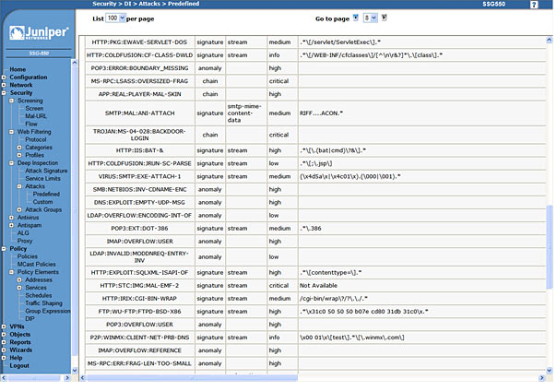Viewport: 554px width, 383px height.
Task: Open the Group Expression link
Action: click(x=48, y=311)
